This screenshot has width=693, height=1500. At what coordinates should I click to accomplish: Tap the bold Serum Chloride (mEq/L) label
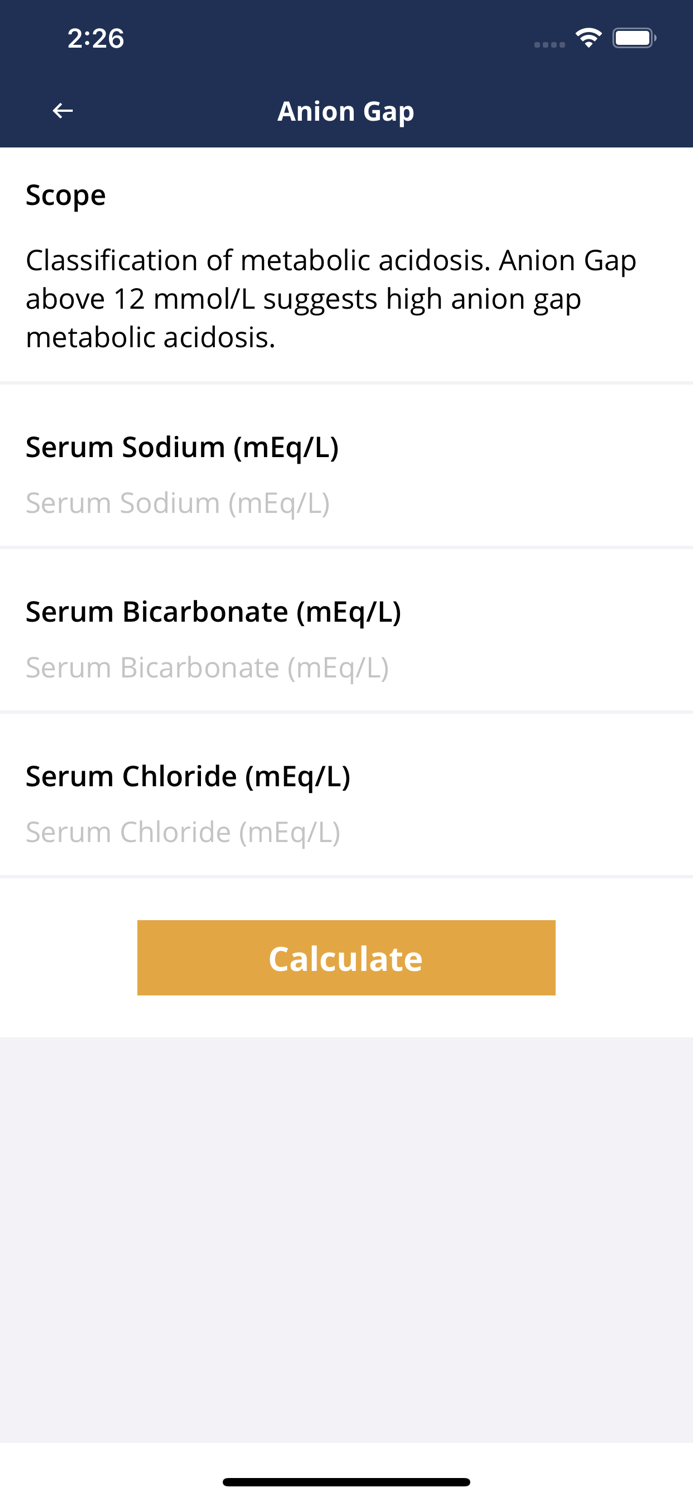click(x=188, y=776)
